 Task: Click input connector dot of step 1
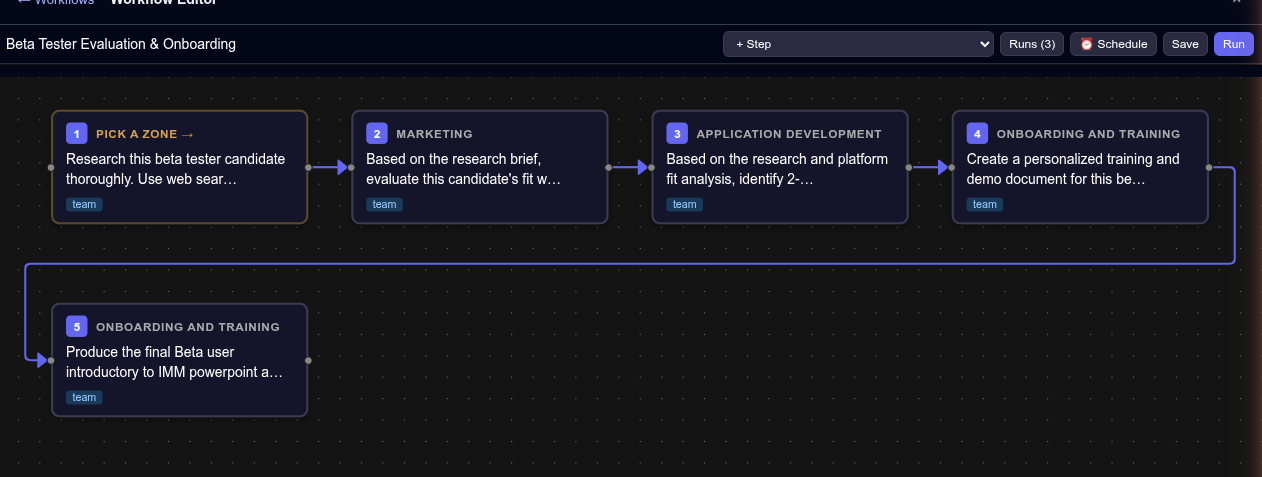pos(52,167)
